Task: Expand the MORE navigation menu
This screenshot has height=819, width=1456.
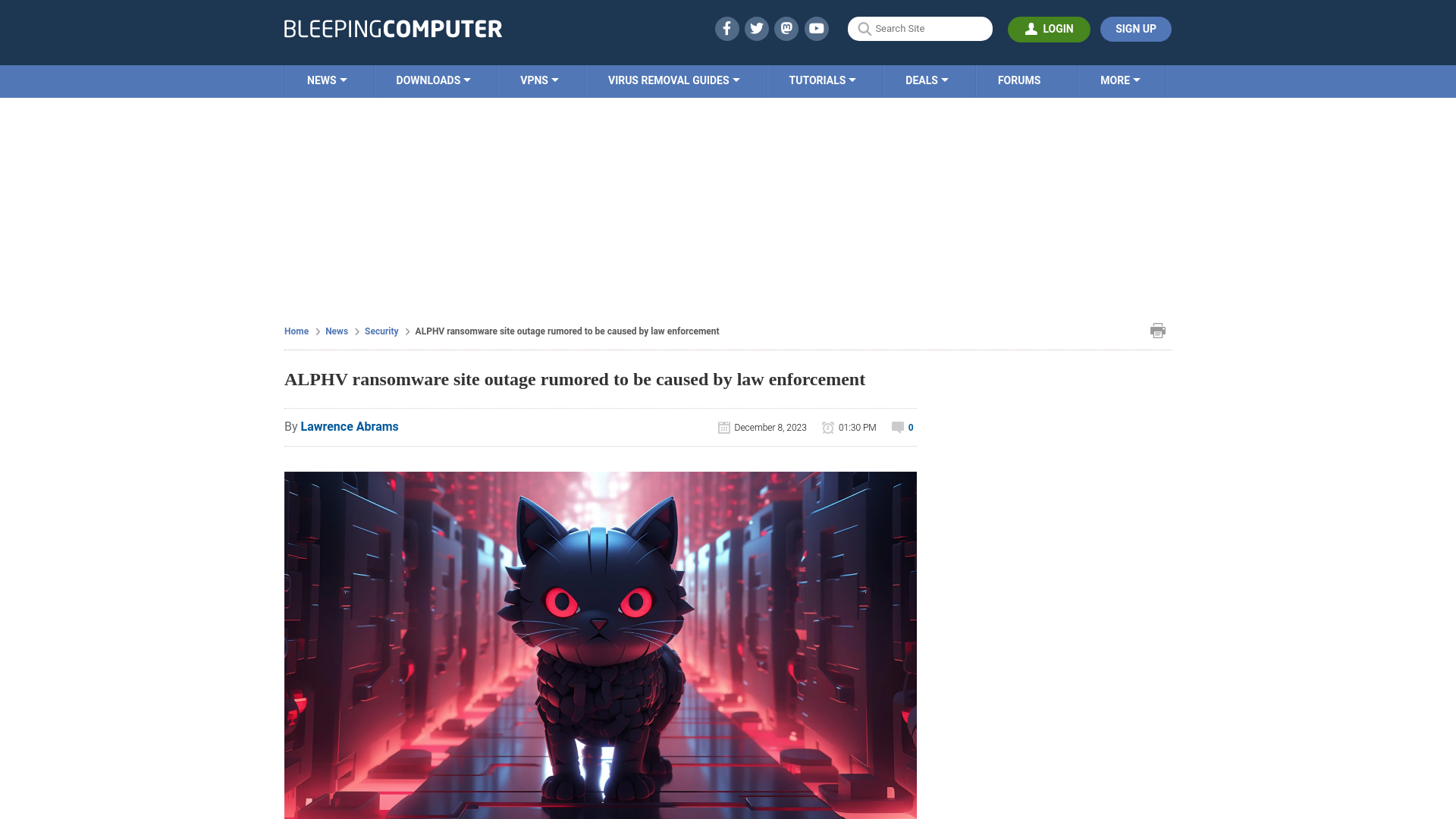Action: coord(1120,80)
